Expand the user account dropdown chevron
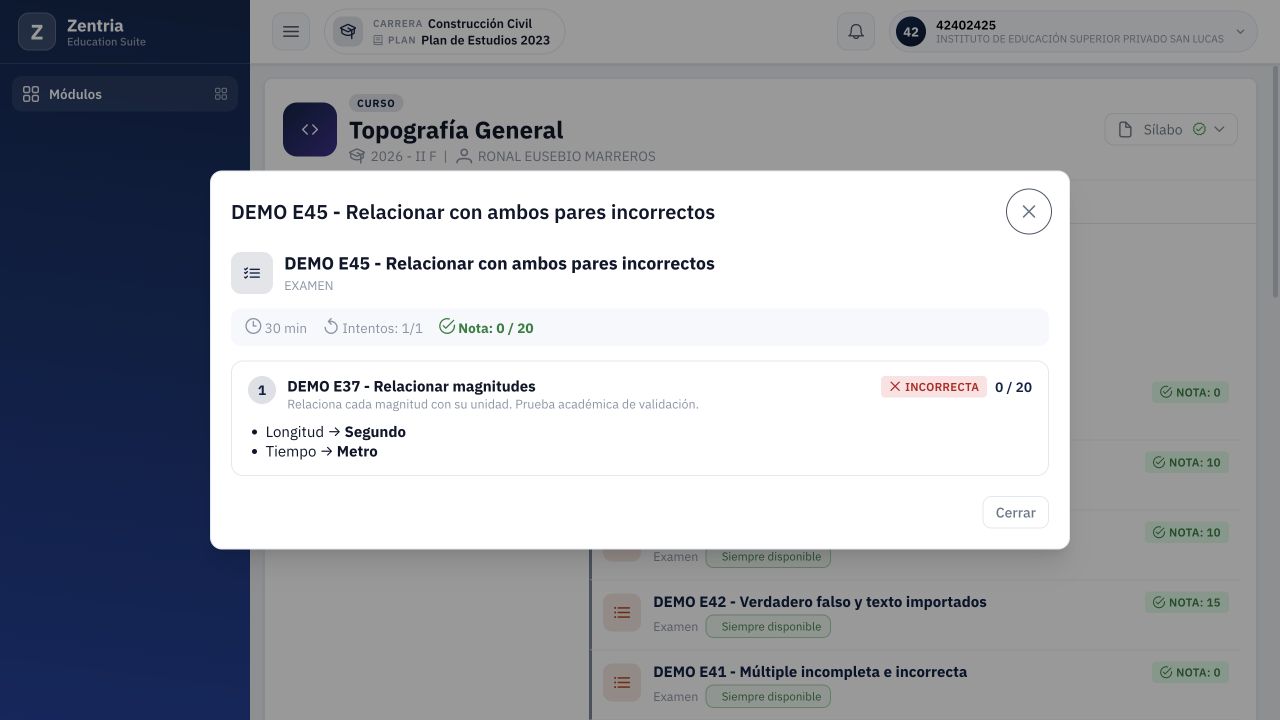The height and width of the screenshot is (720, 1280). (x=1240, y=32)
